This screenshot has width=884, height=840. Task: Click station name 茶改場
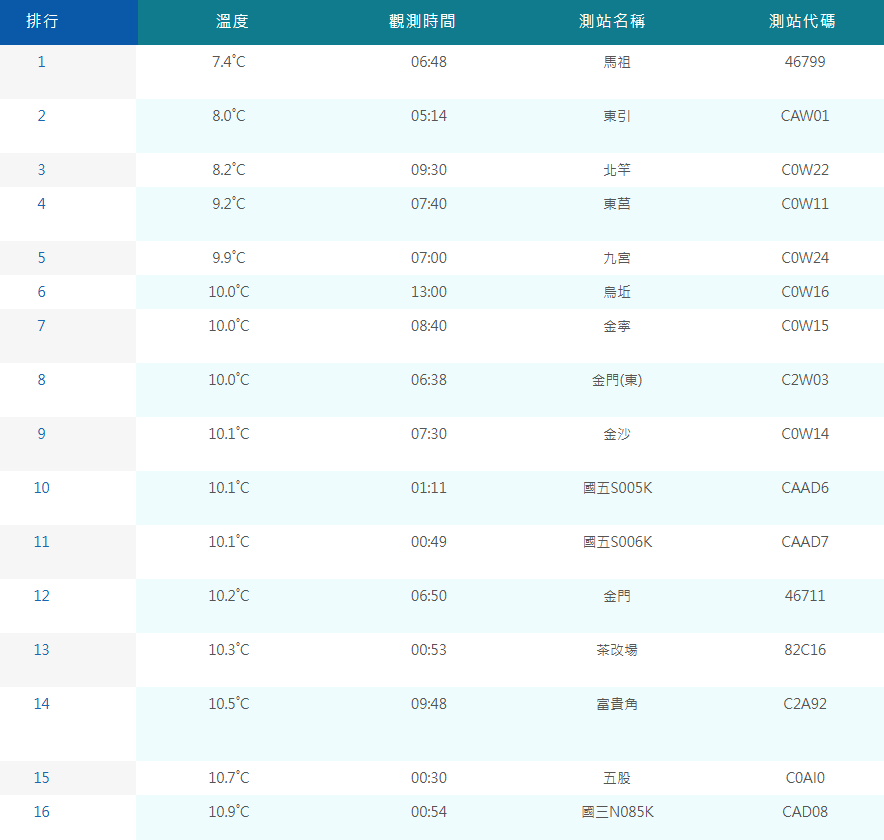(617, 650)
